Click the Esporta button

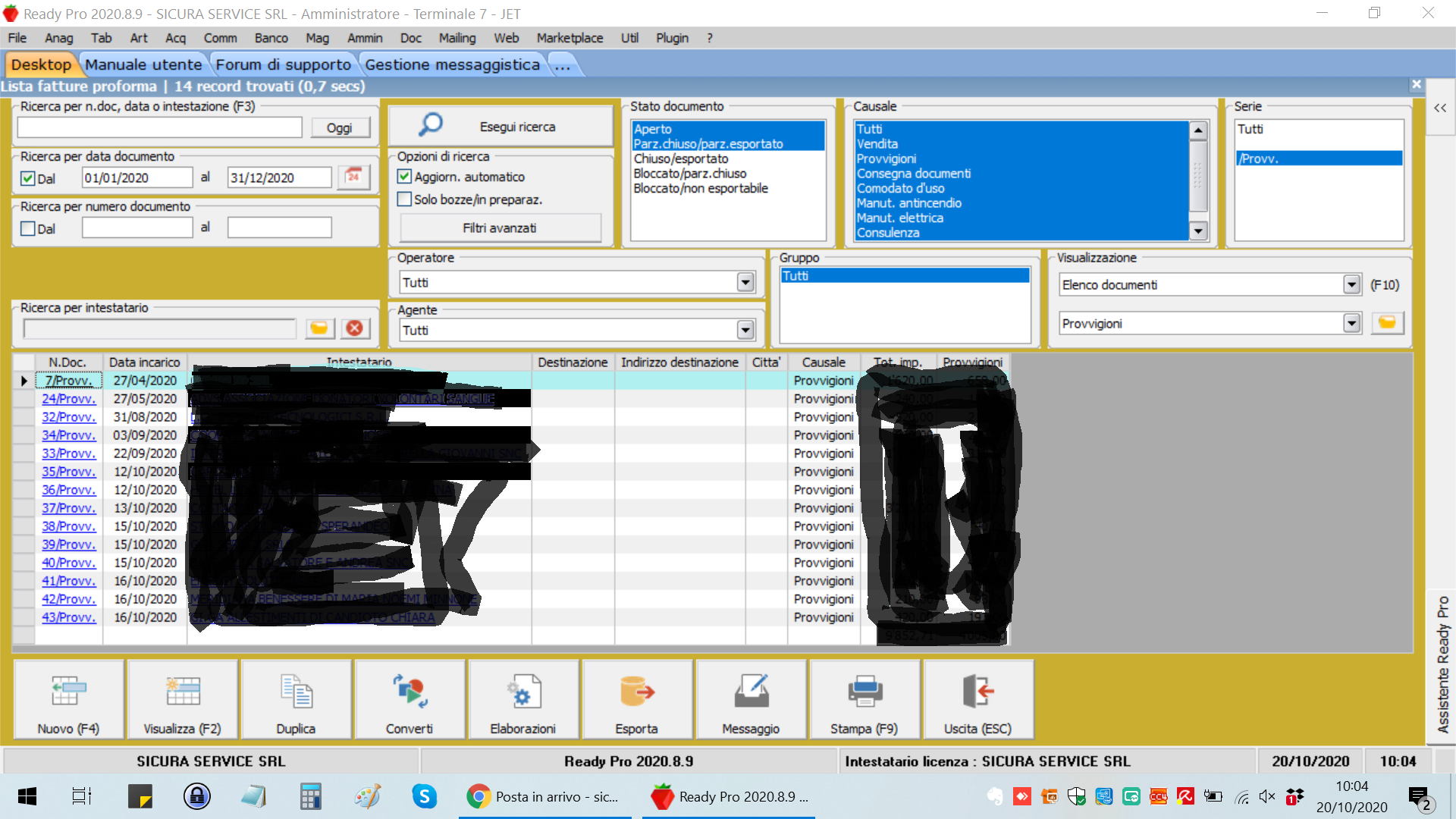point(637,699)
